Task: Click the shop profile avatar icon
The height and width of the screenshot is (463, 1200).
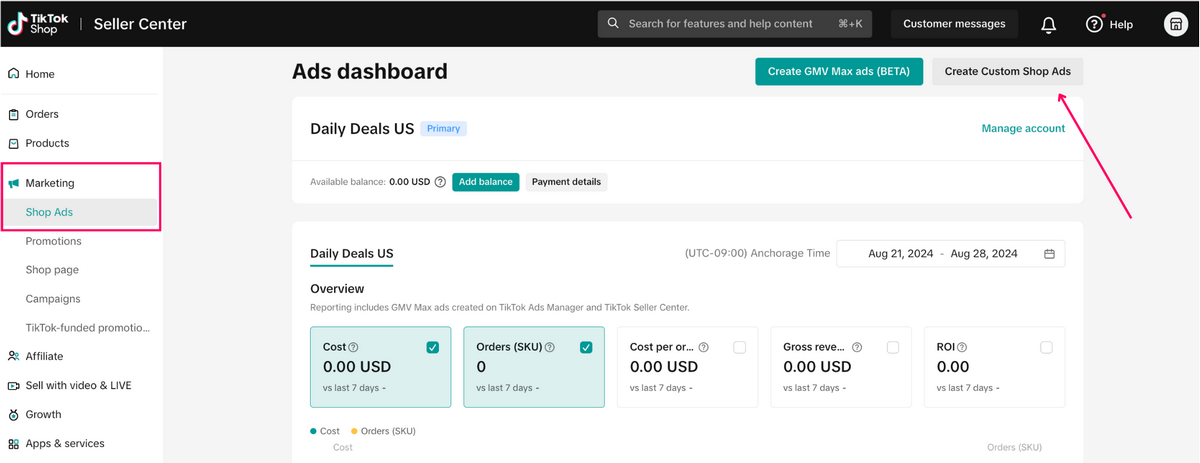Action: 1176,25
